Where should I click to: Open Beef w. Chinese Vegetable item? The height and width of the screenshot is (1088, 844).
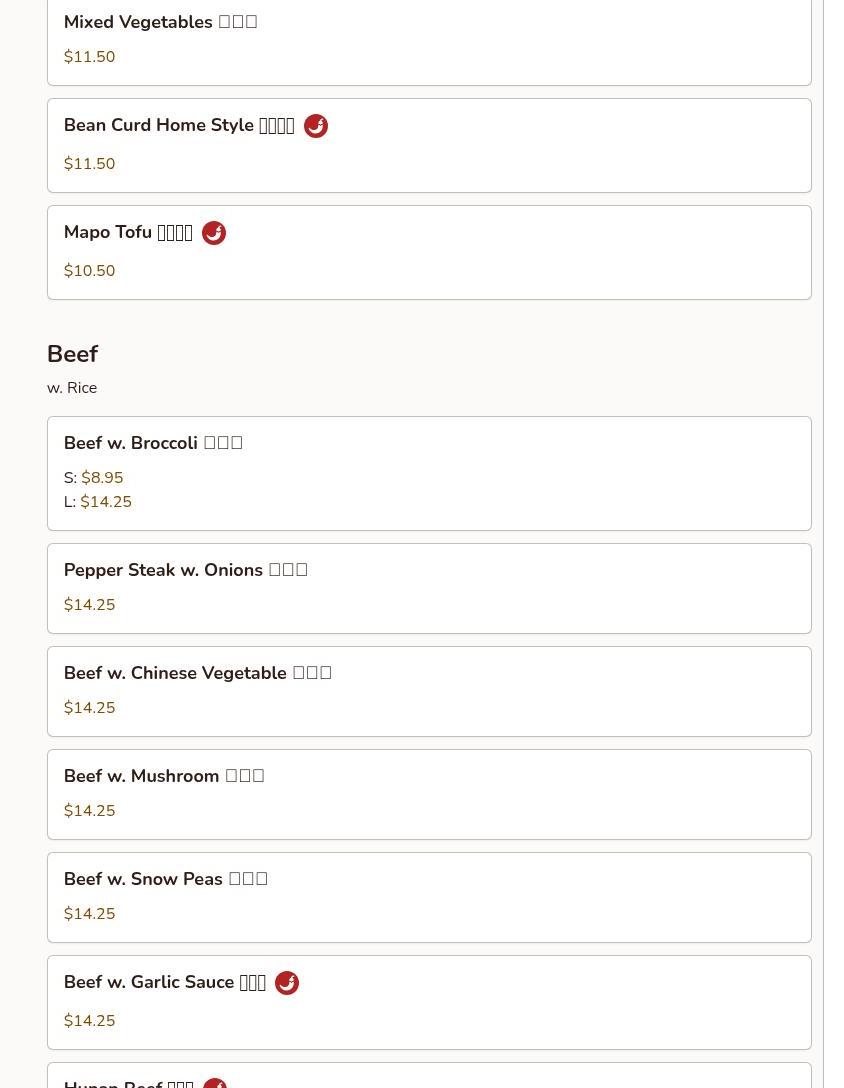[x=197, y=673]
